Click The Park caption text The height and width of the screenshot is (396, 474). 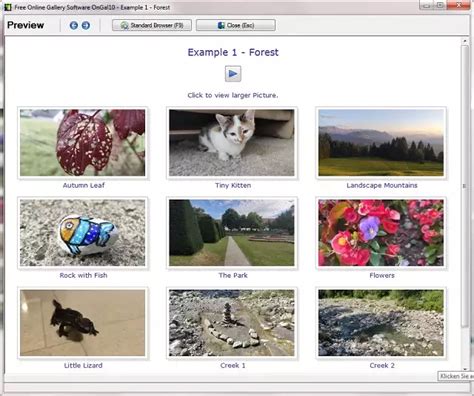(x=233, y=275)
